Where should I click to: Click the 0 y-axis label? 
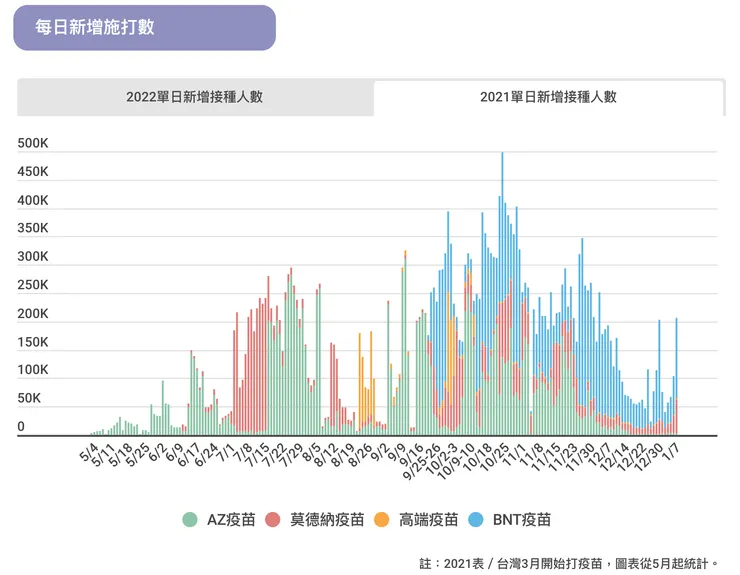21,426
